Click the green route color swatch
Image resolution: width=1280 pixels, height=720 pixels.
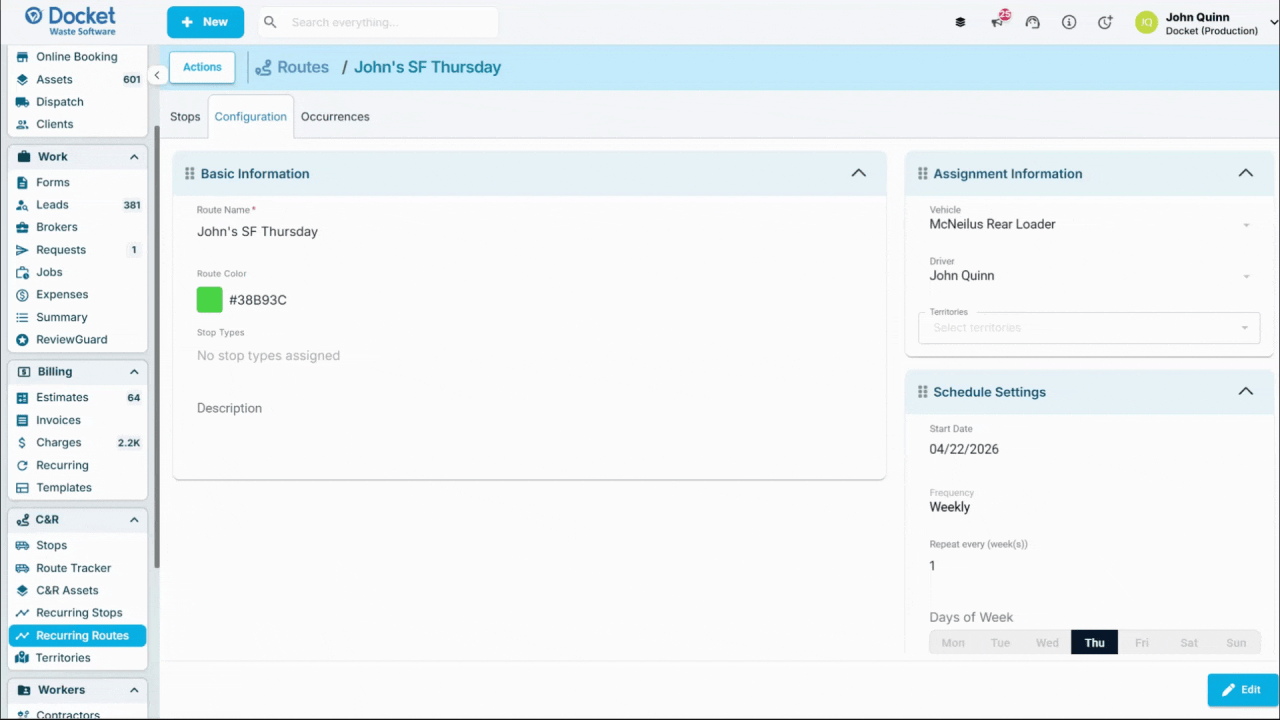tap(210, 300)
